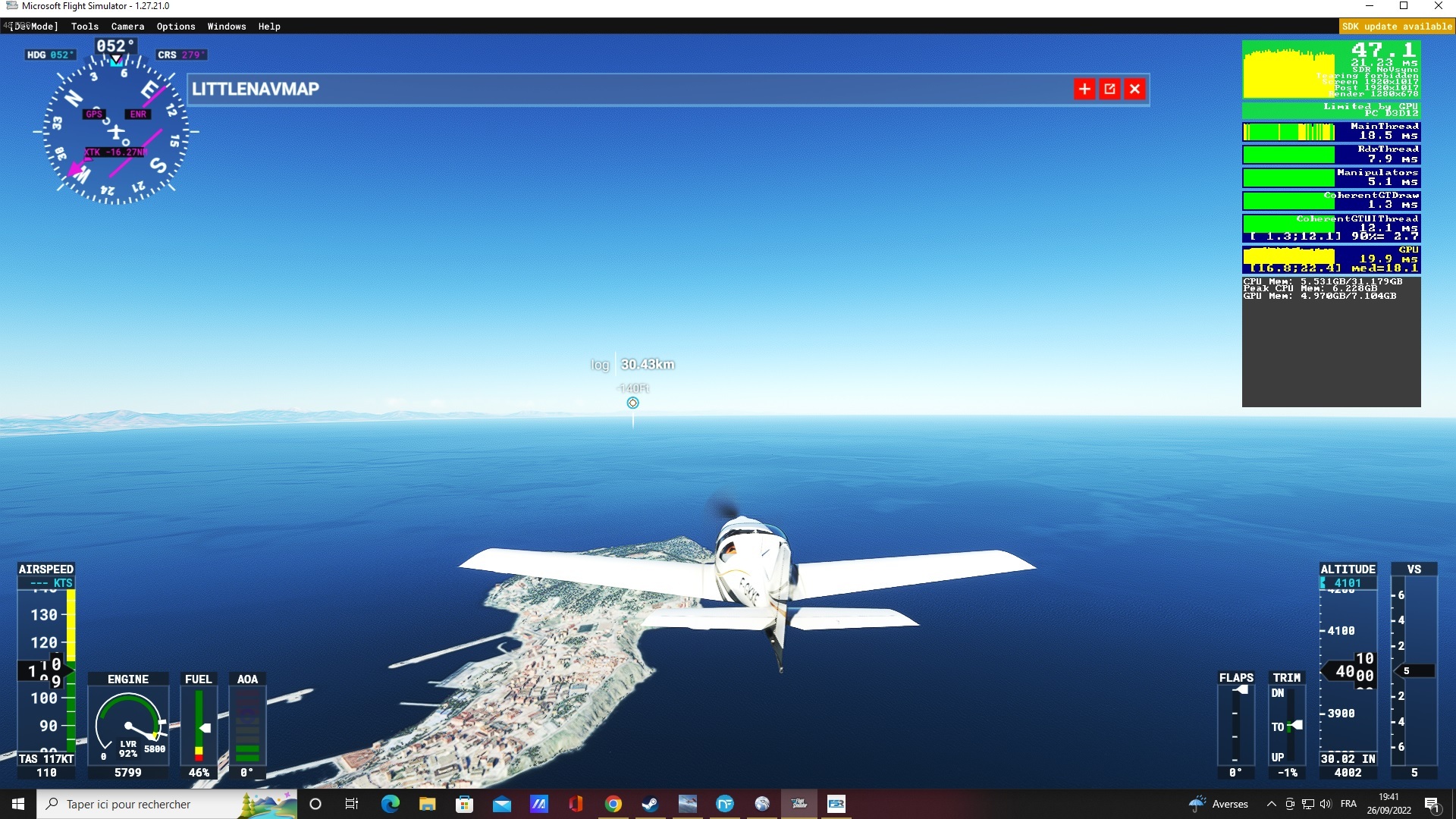1456x819 pixels.
Task: Open the Help menu
Action: click(269, 27)
